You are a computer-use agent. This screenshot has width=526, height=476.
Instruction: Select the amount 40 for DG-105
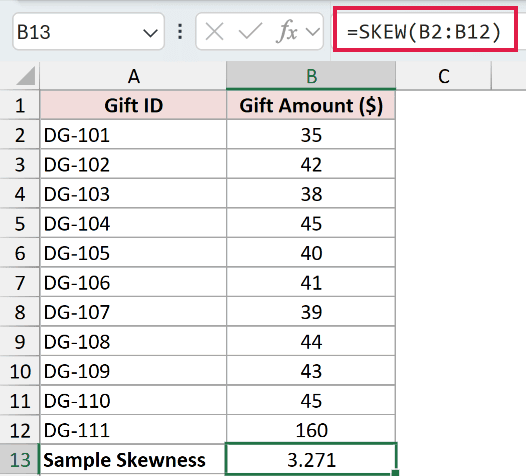pos(311,253)
